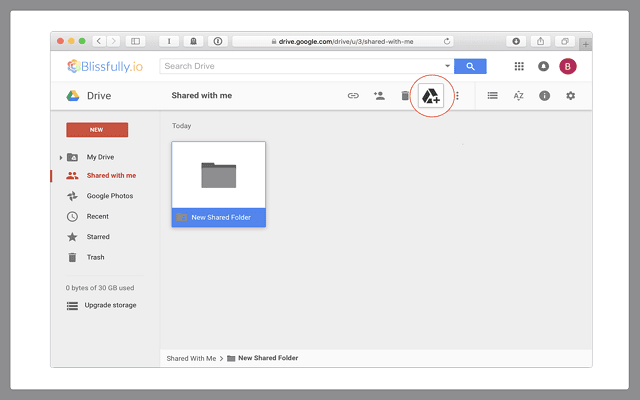The width and height of the screenshot is (640, 400).
Task: Click the get shareable link icon
Action: coord(353,96)
